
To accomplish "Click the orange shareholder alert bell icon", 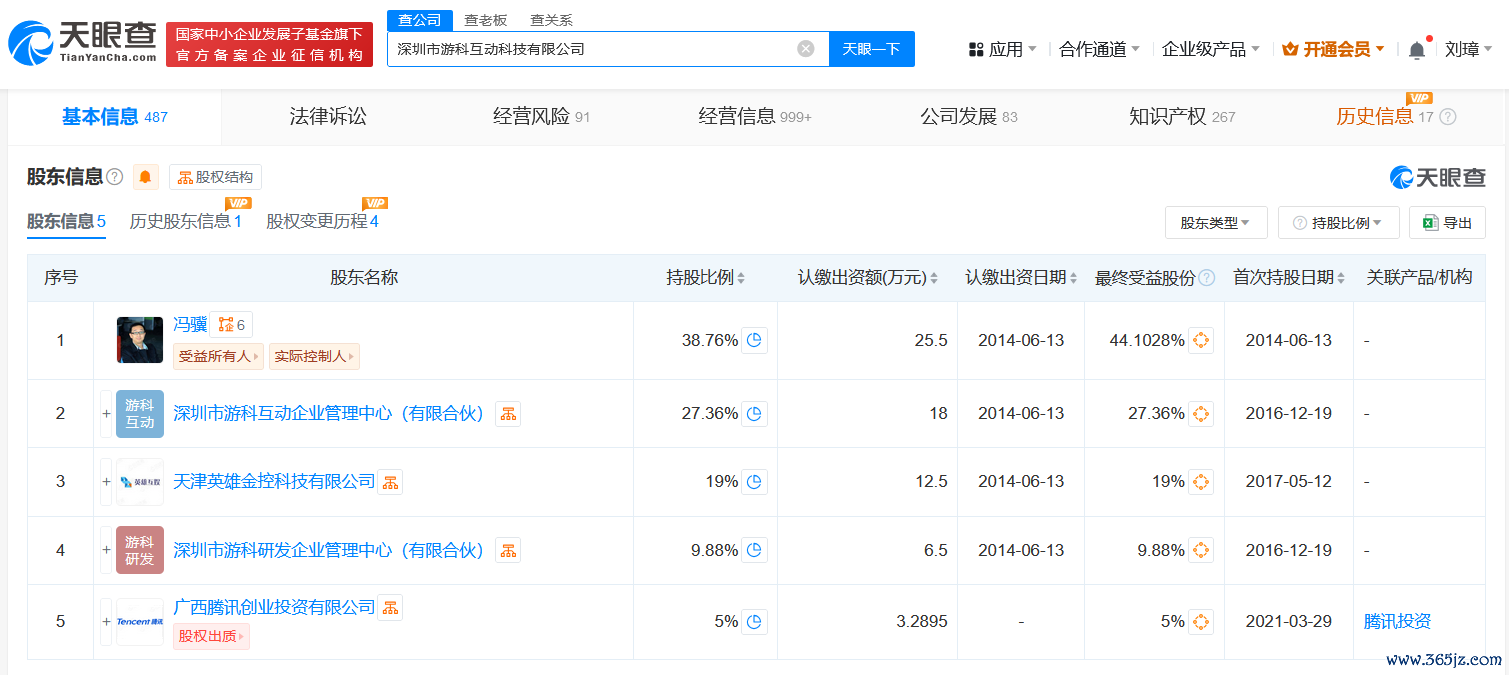I will 146,177.
